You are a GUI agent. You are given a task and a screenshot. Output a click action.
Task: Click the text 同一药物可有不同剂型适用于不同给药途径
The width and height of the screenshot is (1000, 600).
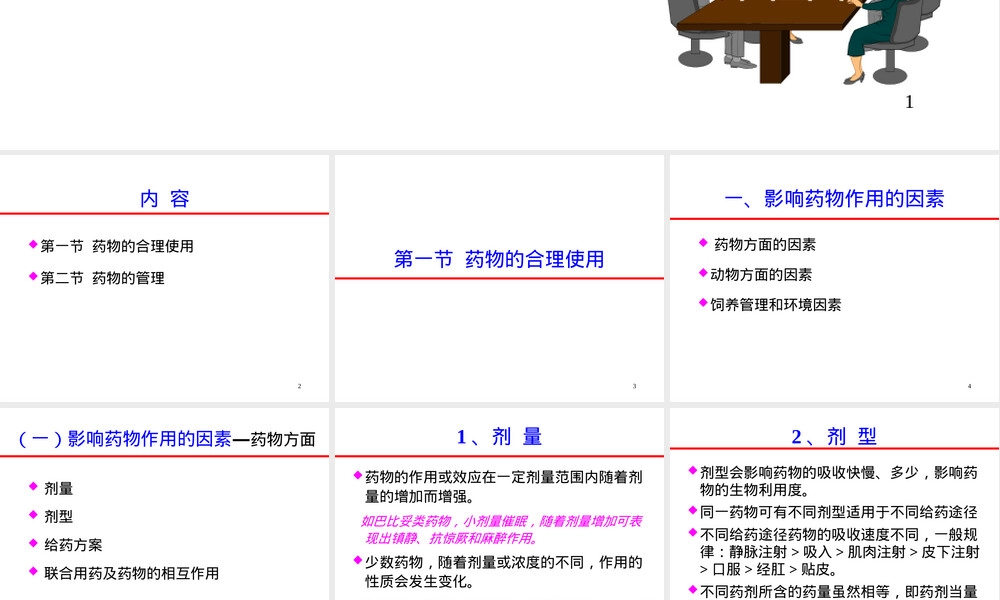point(839,512)
